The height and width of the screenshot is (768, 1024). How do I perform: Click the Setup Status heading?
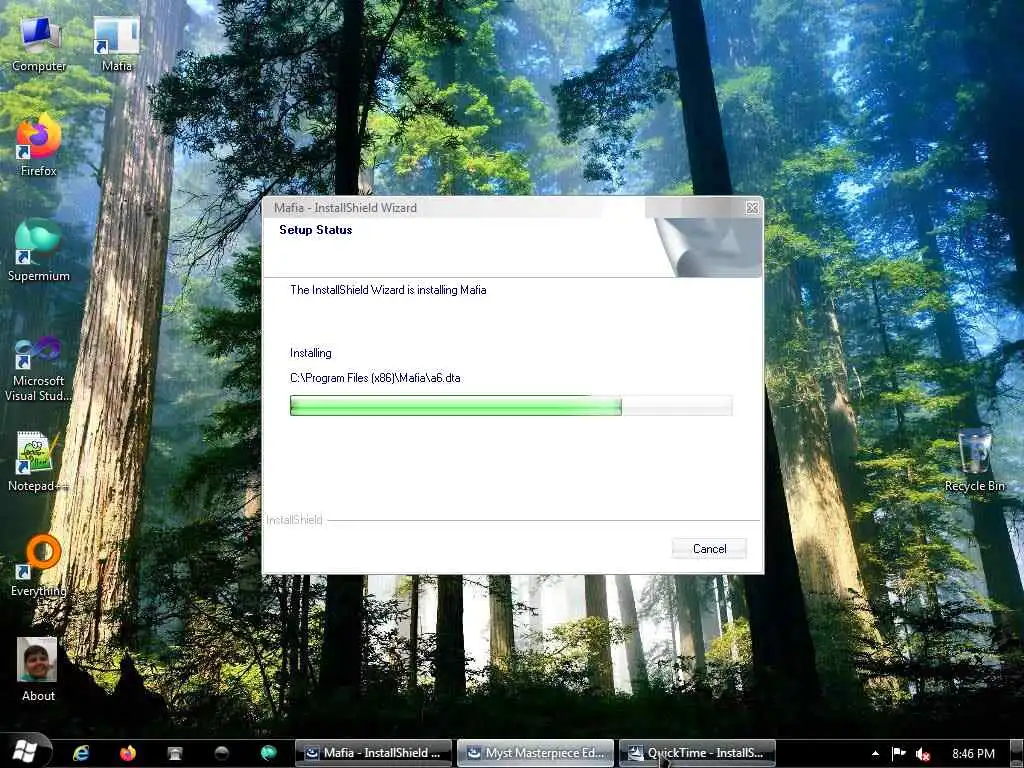point(315,230)
